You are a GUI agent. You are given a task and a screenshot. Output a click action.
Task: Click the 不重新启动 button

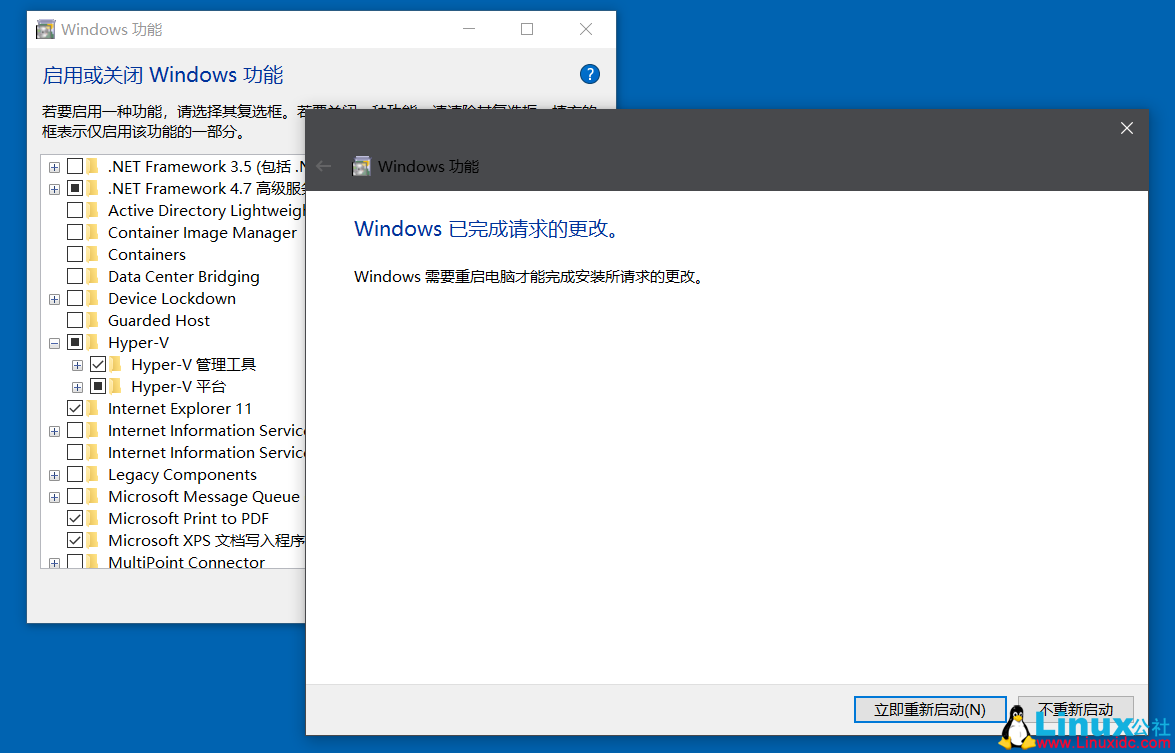(1075, 710)
